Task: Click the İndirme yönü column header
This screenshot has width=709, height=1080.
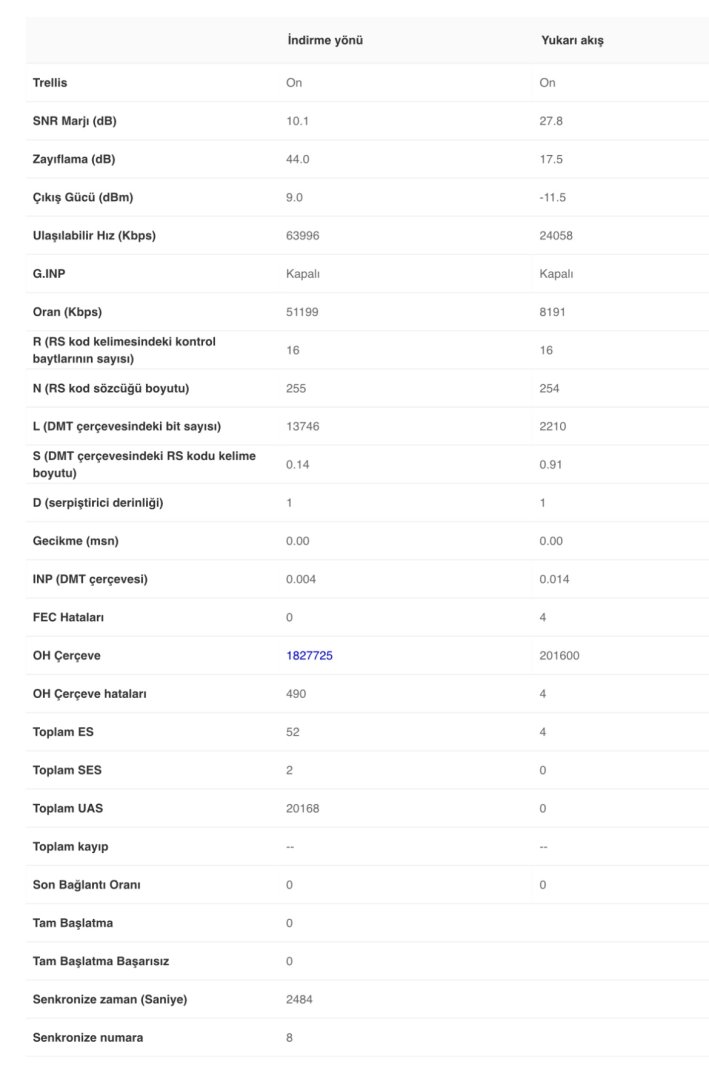Action: (324, 40)
